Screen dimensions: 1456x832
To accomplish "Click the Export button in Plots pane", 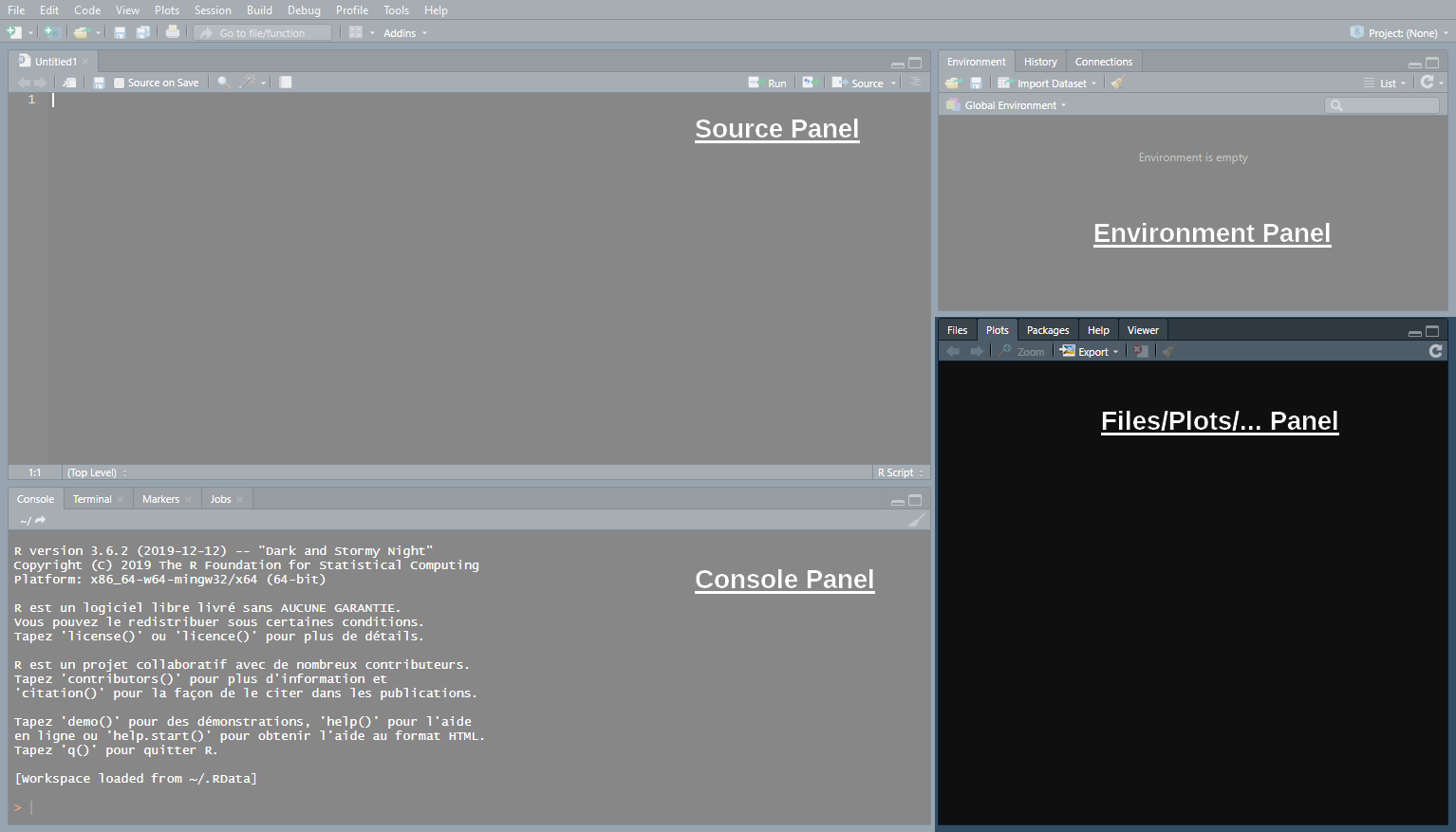I will [x=1090, y=352].
